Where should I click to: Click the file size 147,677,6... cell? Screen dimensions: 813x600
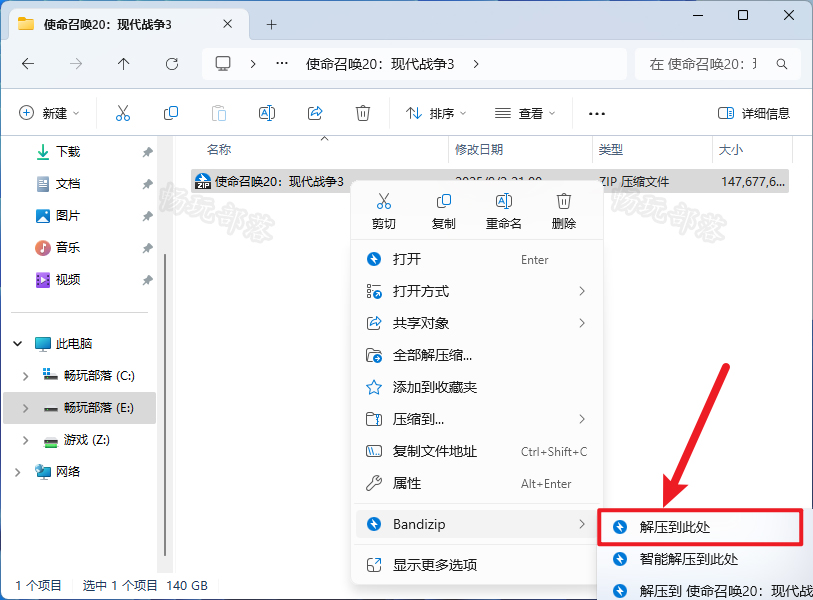coord(752,182)
